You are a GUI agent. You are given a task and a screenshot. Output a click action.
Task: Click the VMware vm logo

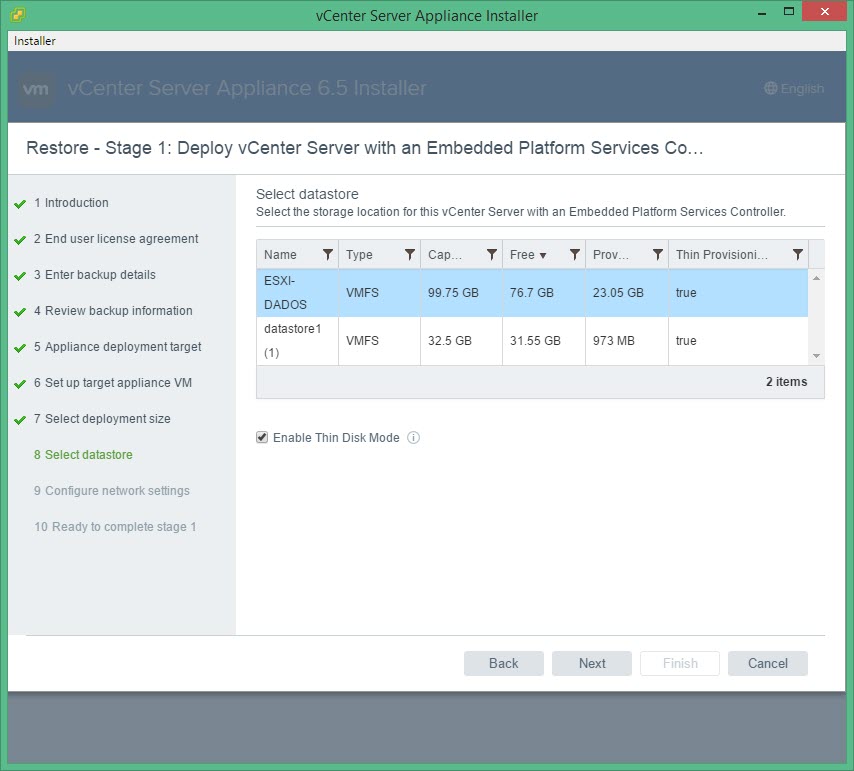[x=36, y=88]
